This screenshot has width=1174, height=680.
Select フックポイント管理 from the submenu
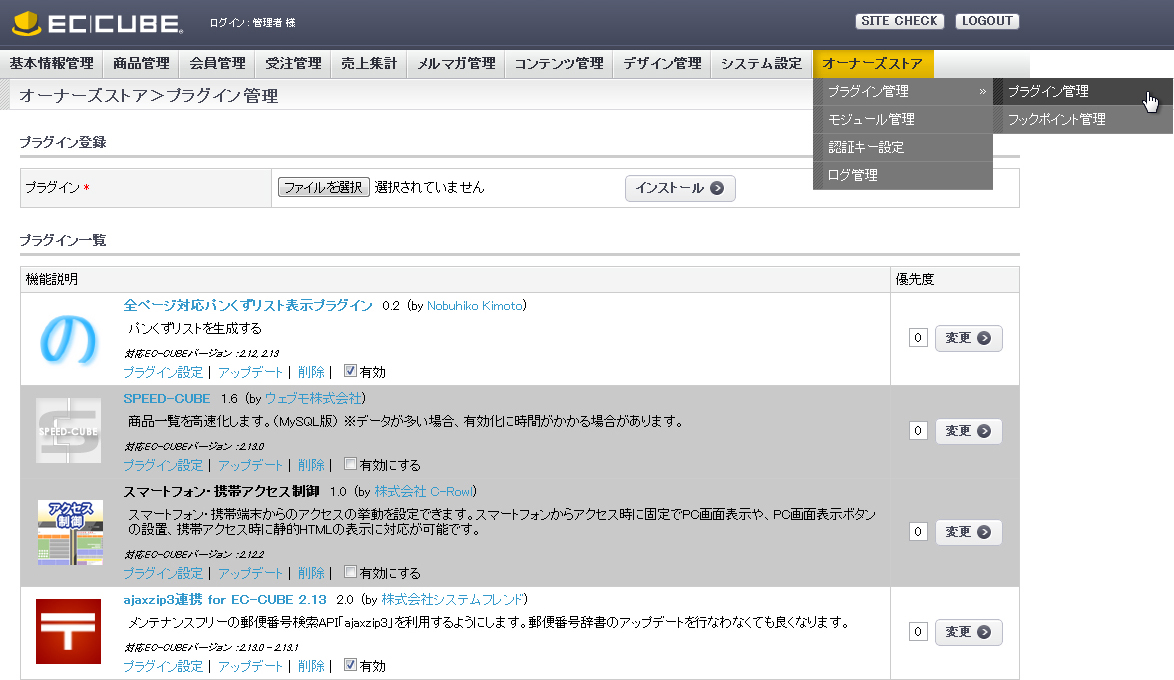click(x=1056, y=119)
